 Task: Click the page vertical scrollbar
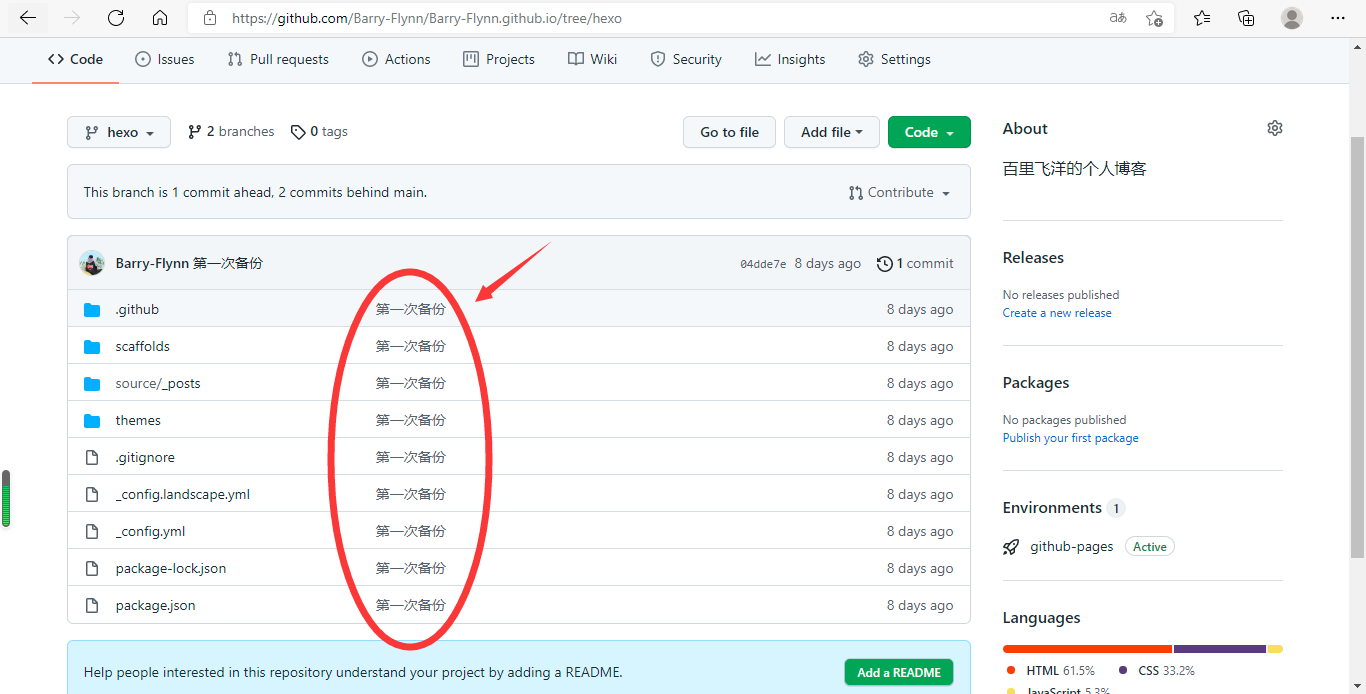point(1357,347)
